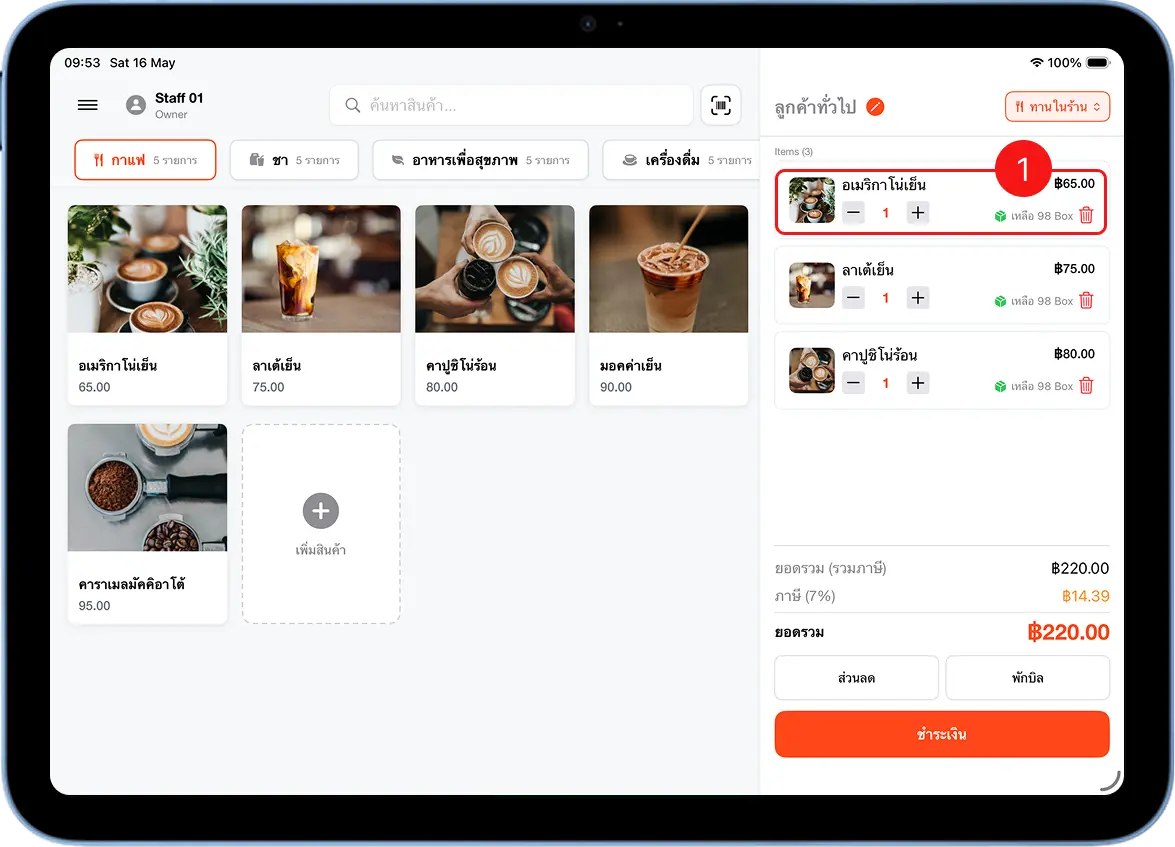Click the Items (3) label
Screen dimensions: 1175x847
point(794,151)
